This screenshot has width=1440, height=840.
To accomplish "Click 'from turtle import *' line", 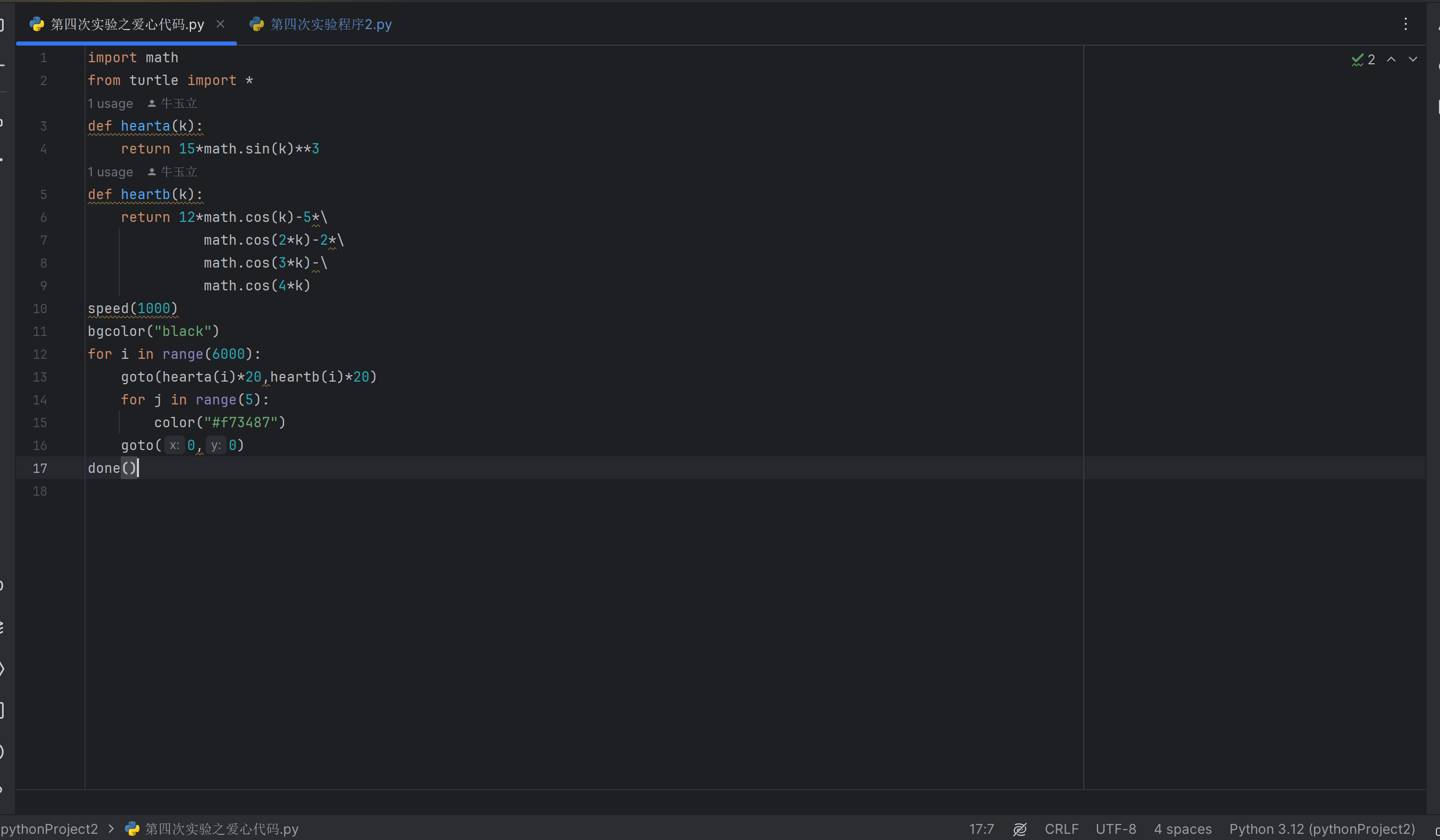I will (x=170, y=80).
